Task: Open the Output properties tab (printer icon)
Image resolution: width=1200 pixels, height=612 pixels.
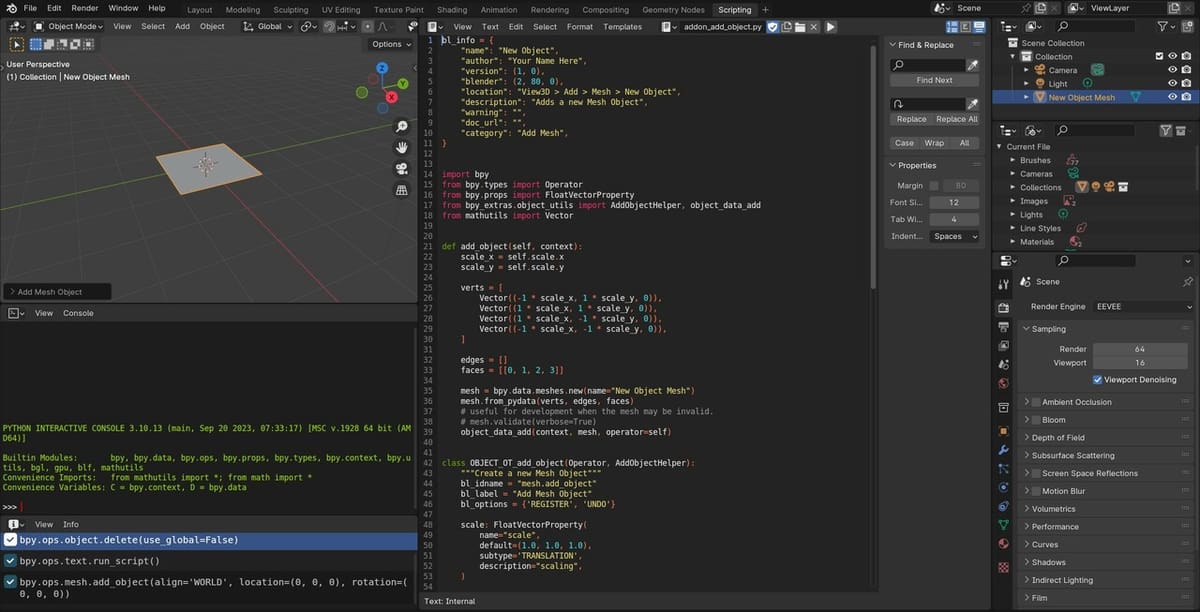Action: coord(1003,327)
